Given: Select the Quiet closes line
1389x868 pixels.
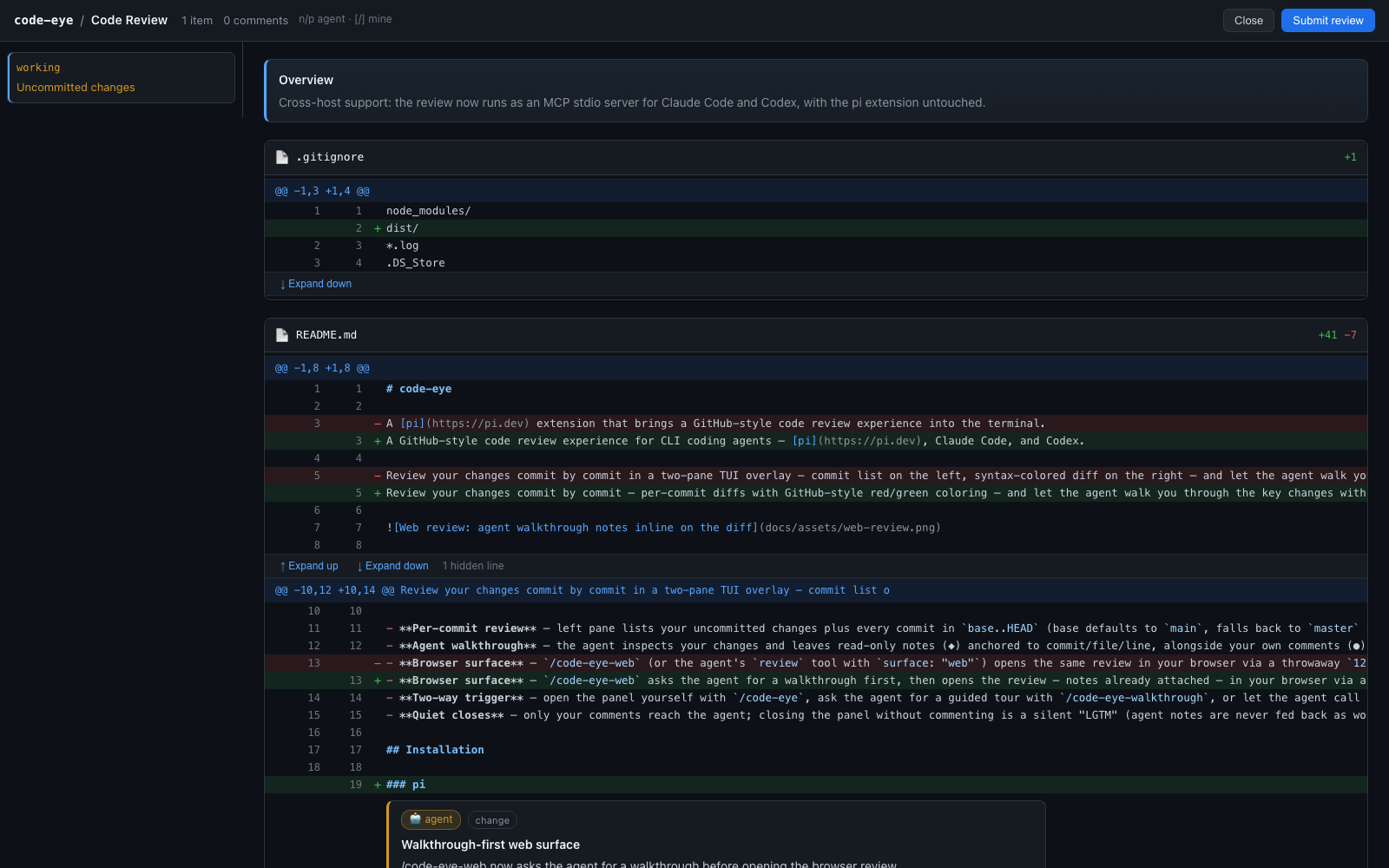Looking at the screenshot, I should pyautogui.click(x=816, y=715).
